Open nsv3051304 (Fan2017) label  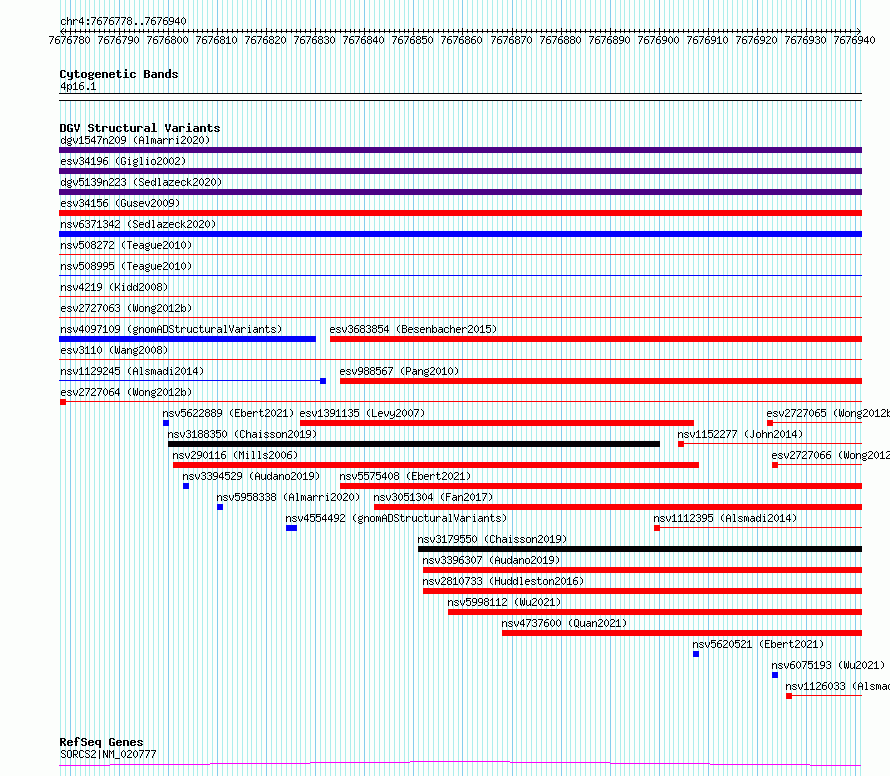coord(433,497)
